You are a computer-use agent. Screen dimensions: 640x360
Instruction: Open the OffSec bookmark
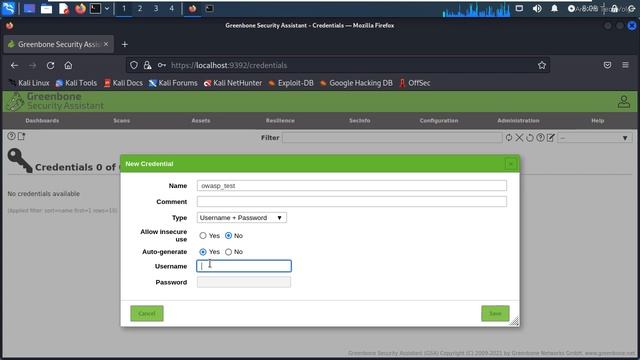coord(415,83)
